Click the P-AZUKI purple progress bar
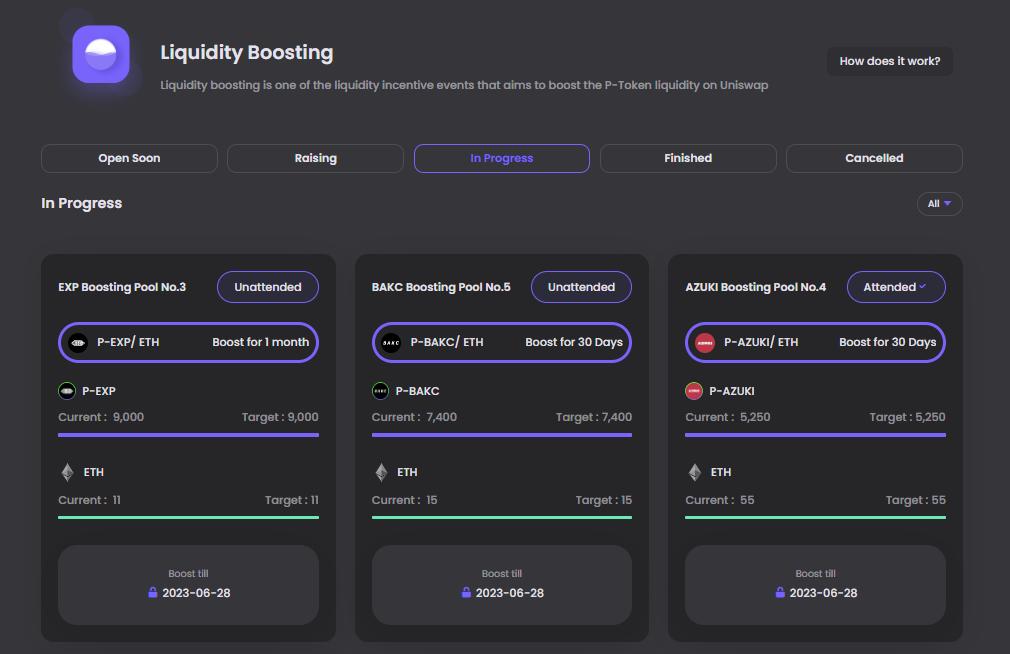1010x654 pixels. [815, 435]
